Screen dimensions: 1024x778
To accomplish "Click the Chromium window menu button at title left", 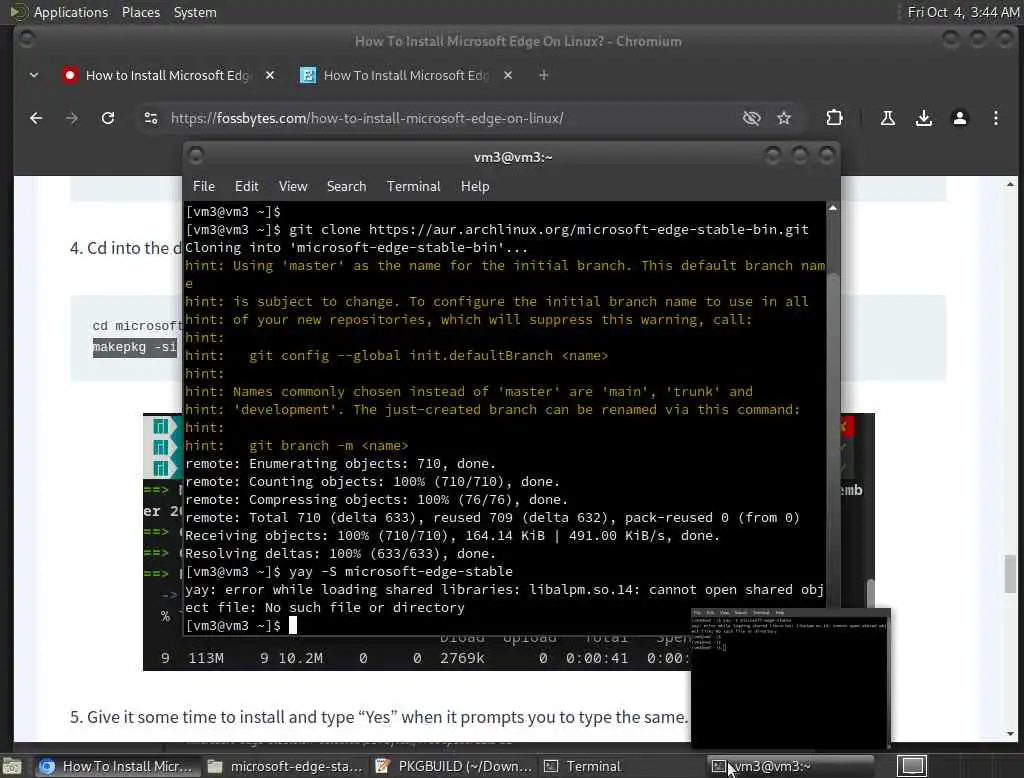I will point(27,41).
